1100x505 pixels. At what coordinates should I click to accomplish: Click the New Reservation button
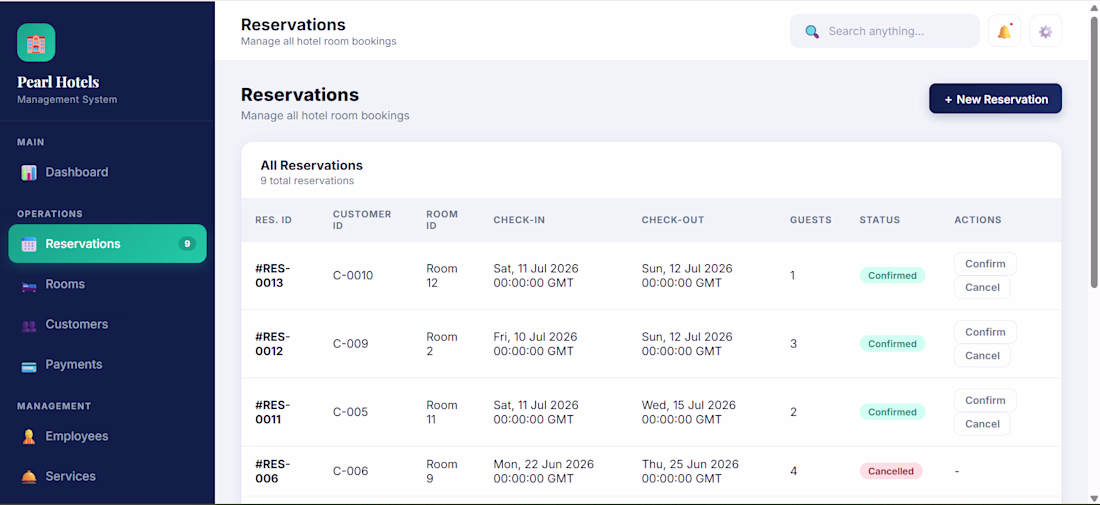tap(995, 99)
